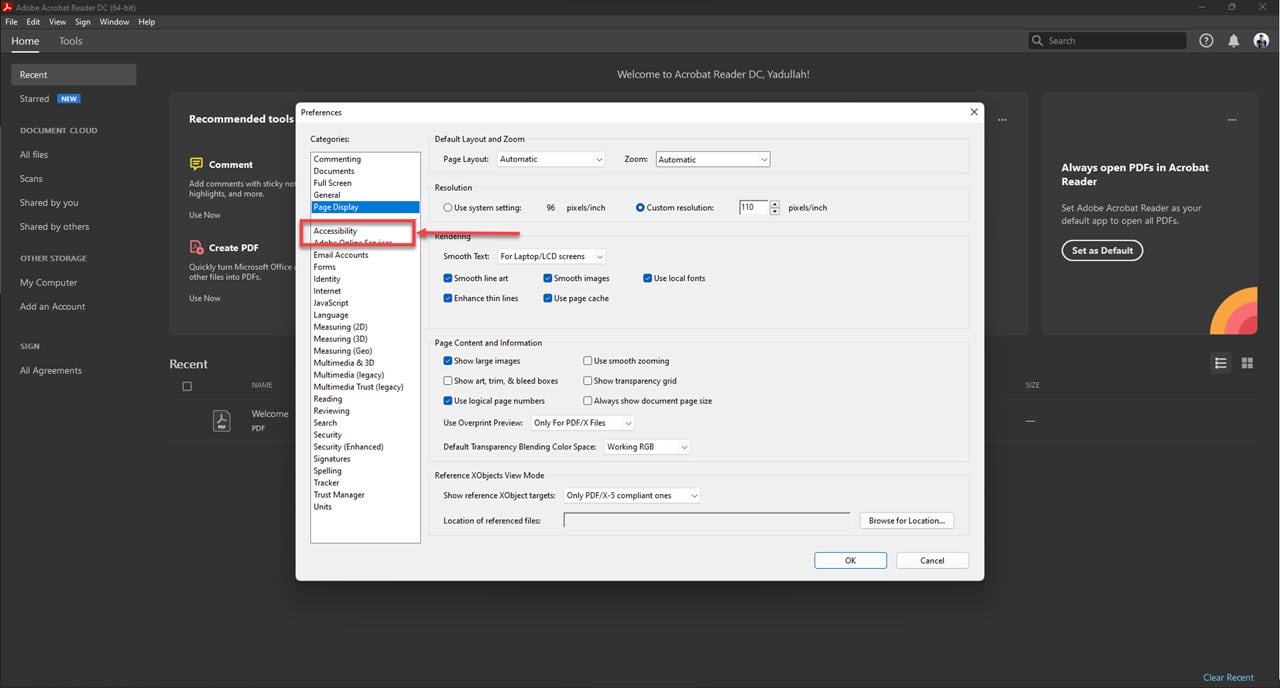Select all checkbox in Recent list header
This screenshot has height=688, width=1280.
click(x=187, y=386)
